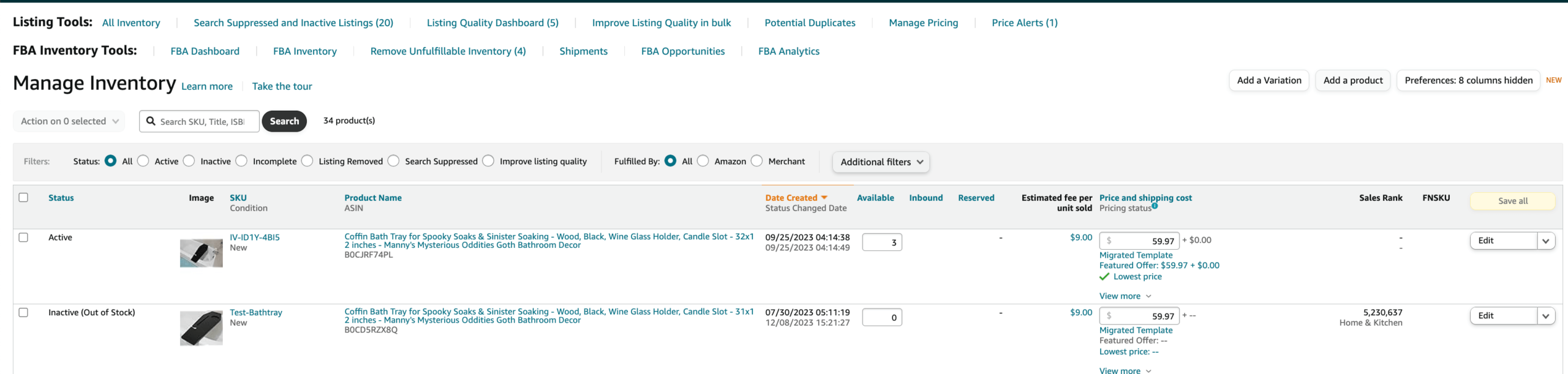Click Take the tour link
This screenshot has height=374, width=1568.
(282, 86)
